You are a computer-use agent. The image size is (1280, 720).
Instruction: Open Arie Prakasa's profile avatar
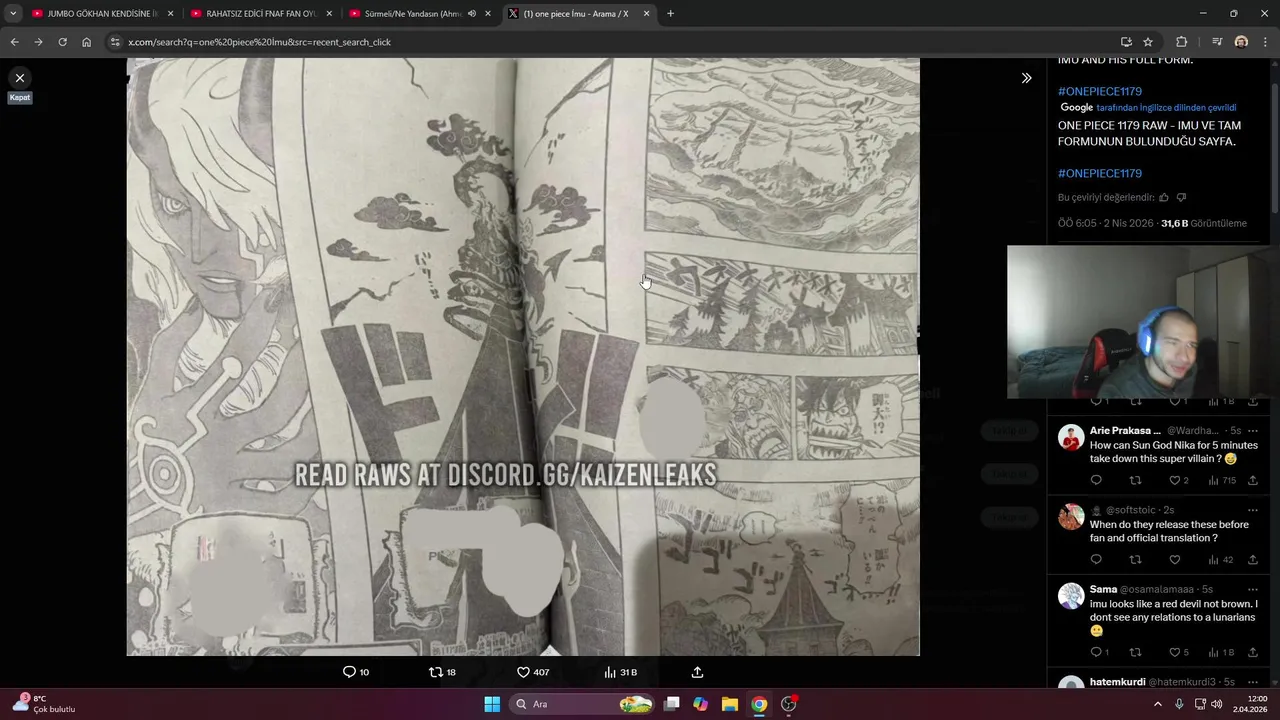coord(1071,437)
